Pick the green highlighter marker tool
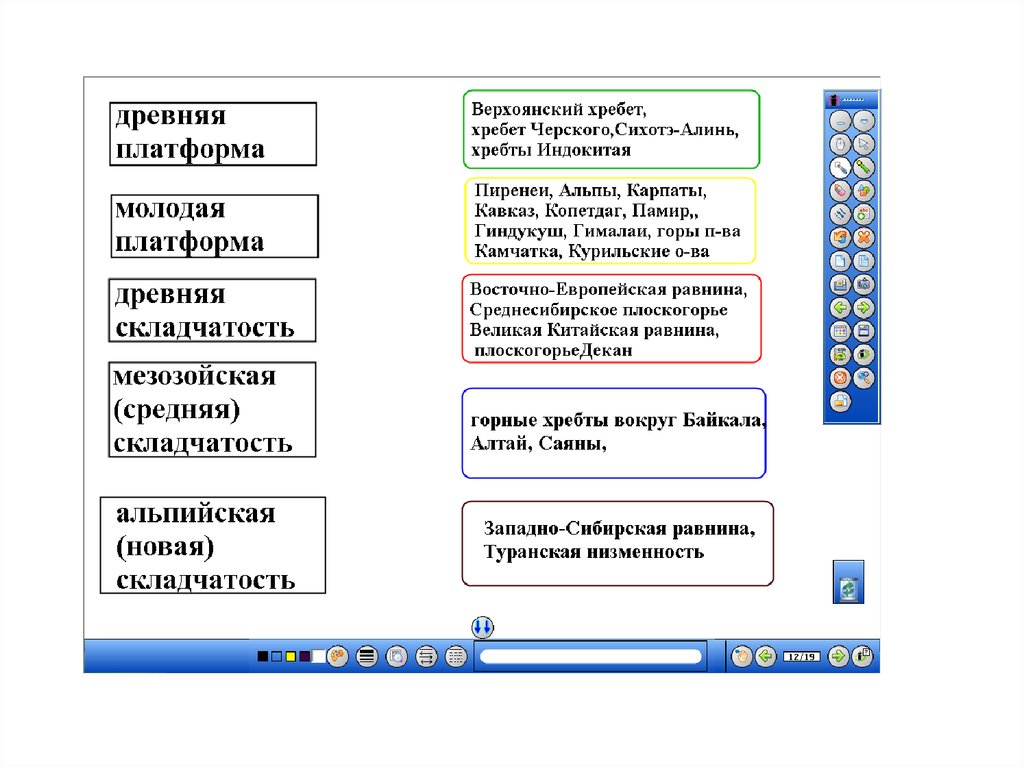The width and height of the screenshot is (1024, 767). [863, 167]
